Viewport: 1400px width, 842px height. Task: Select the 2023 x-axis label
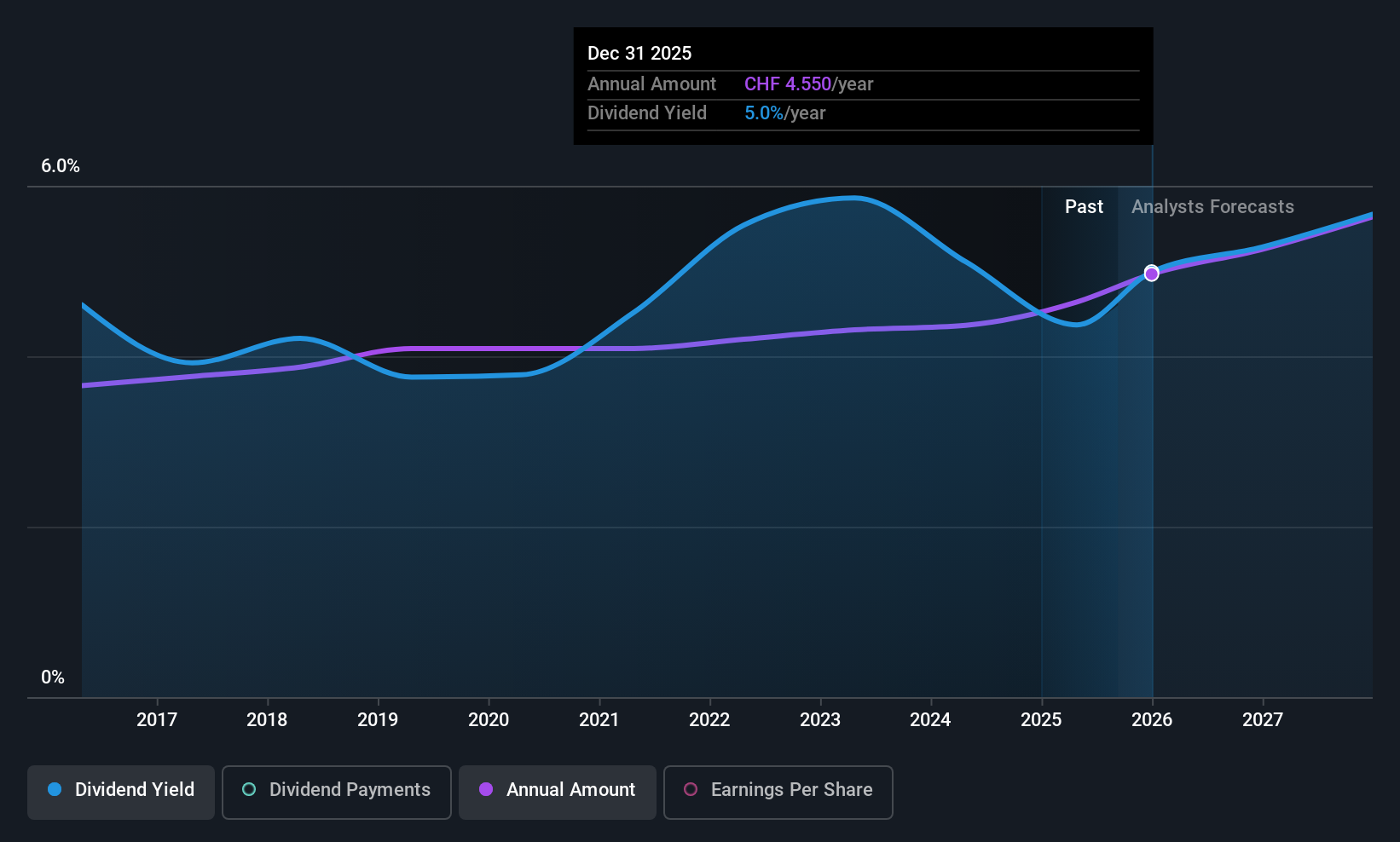coord(820,719)
